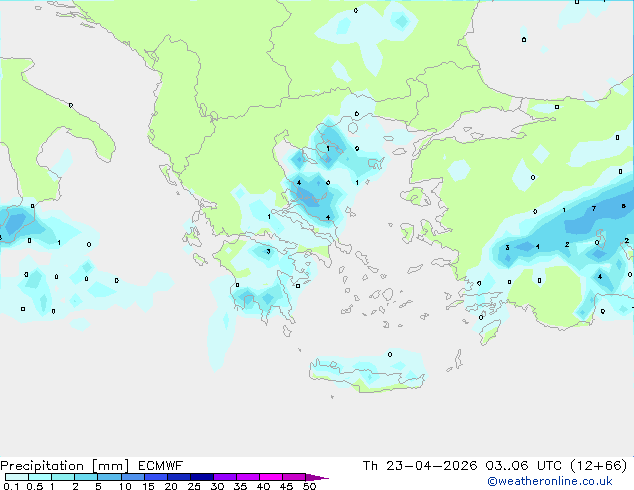Click the legend number 0.5
The image size is (634, 490).
(35, 486)
